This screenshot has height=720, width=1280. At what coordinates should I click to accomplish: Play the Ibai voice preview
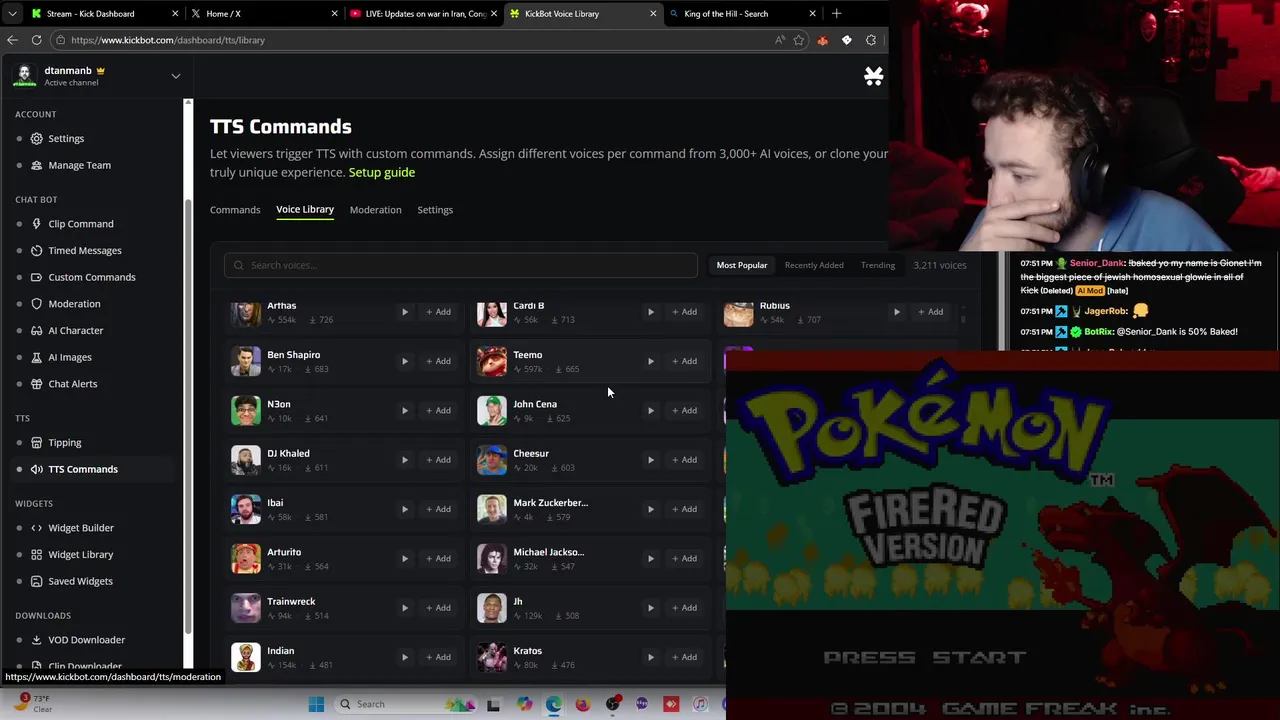pyautogui.click(x=404, y=509)
